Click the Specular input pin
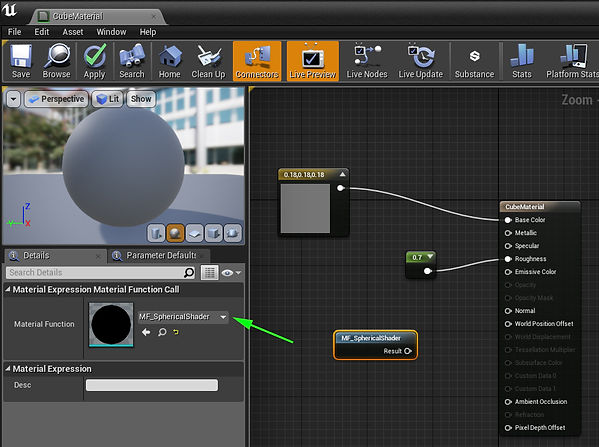The height and width of the screenshot is (447, 599). coord(508,246)
